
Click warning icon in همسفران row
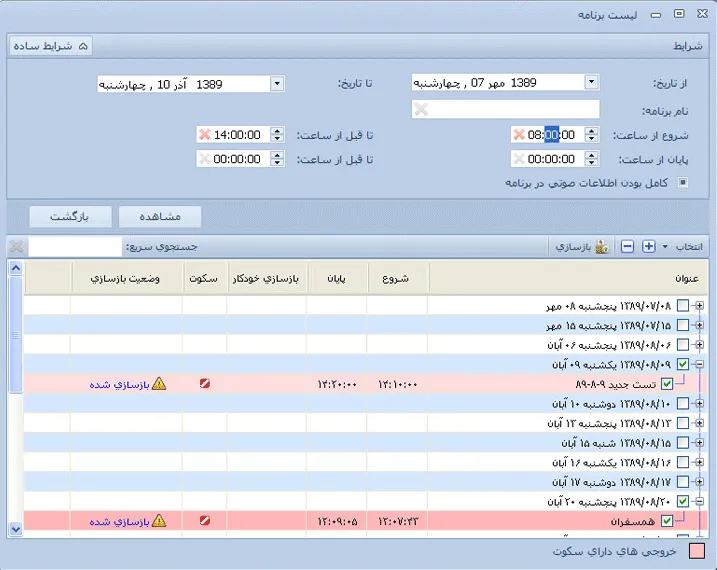coord(159,520)
